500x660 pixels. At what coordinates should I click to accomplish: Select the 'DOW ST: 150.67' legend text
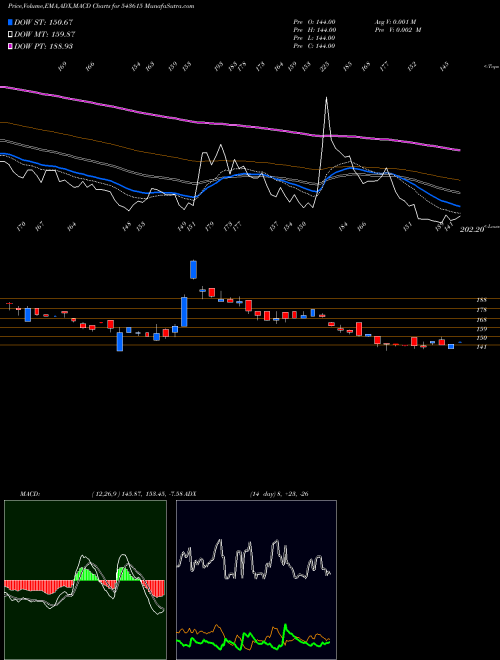point(43,22)
